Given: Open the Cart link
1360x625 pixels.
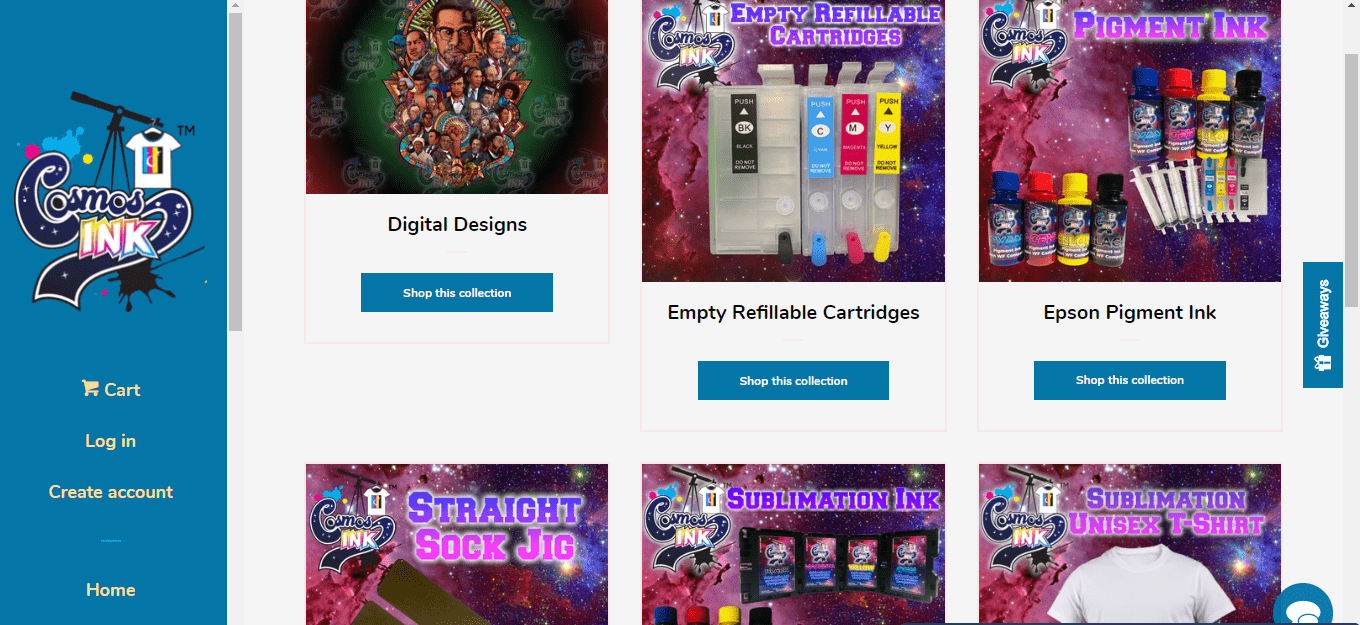Looking at the screenshot, I should [110, 389].
